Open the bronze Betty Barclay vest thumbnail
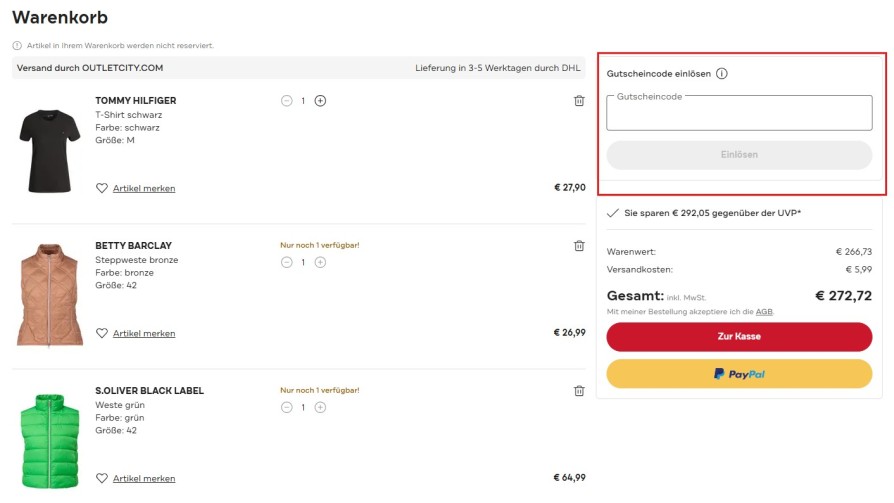 [x=50, y=295]
